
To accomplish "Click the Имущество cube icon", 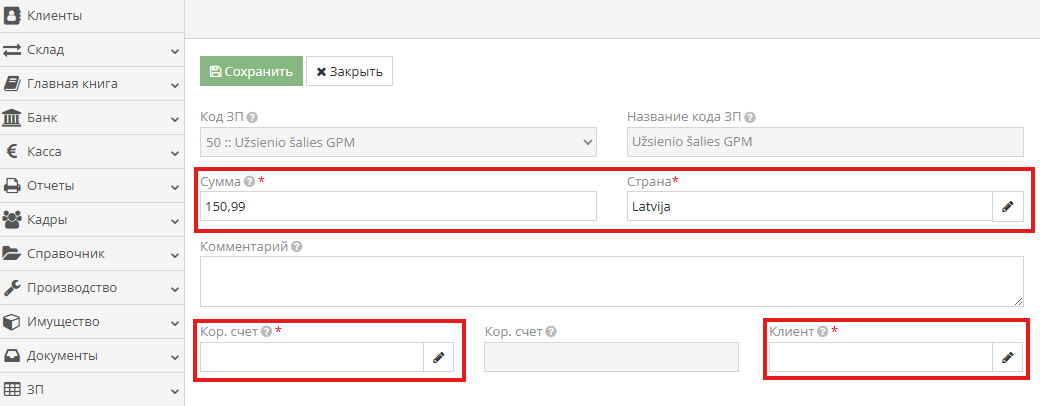I will tap(12, 322).
